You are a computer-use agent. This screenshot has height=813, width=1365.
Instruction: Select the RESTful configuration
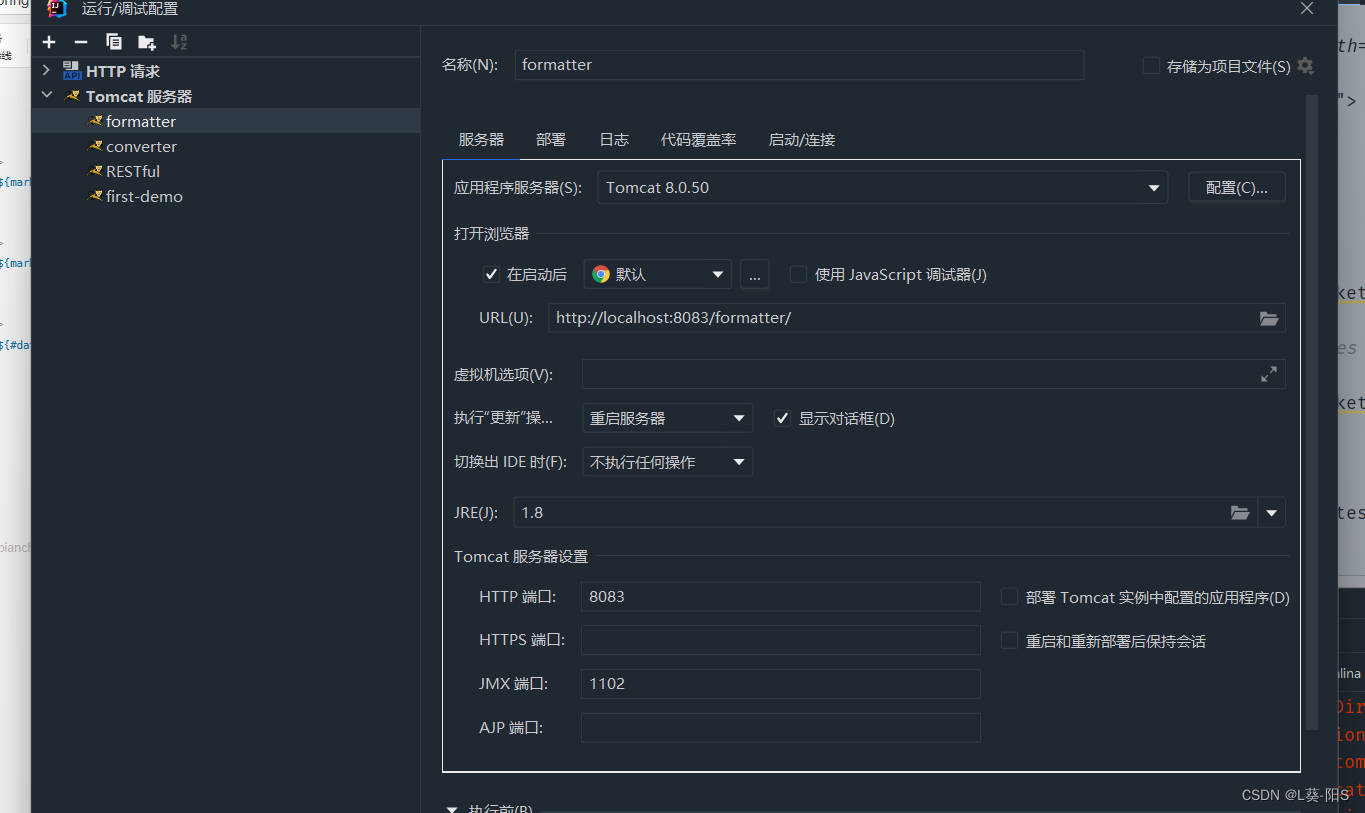[226, 171]
